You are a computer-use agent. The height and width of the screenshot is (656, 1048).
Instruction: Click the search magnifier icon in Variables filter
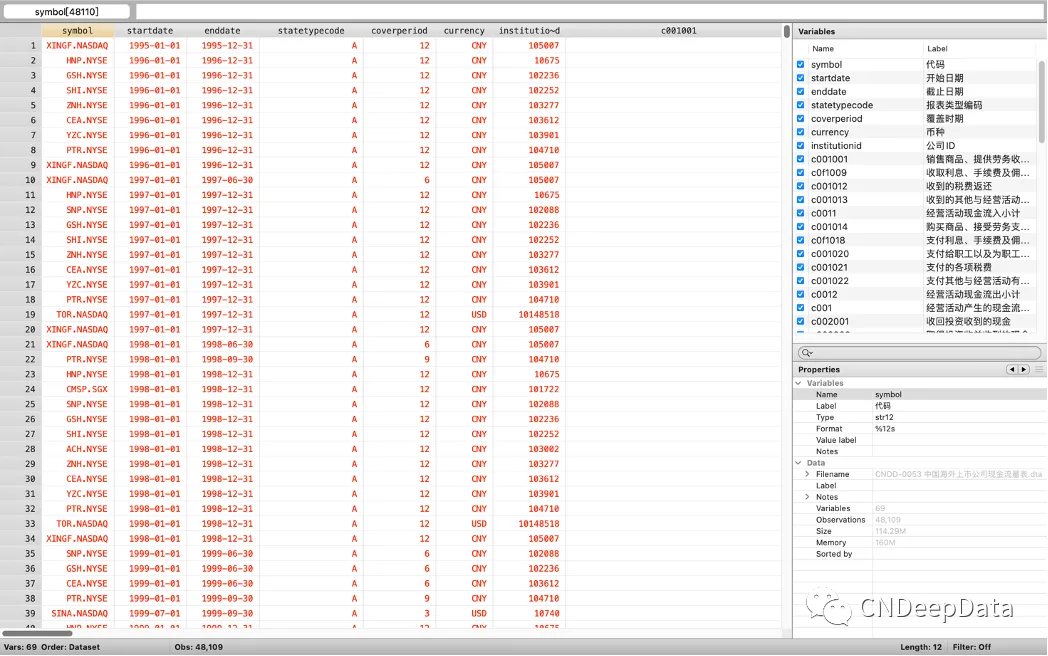click(807, 353)
